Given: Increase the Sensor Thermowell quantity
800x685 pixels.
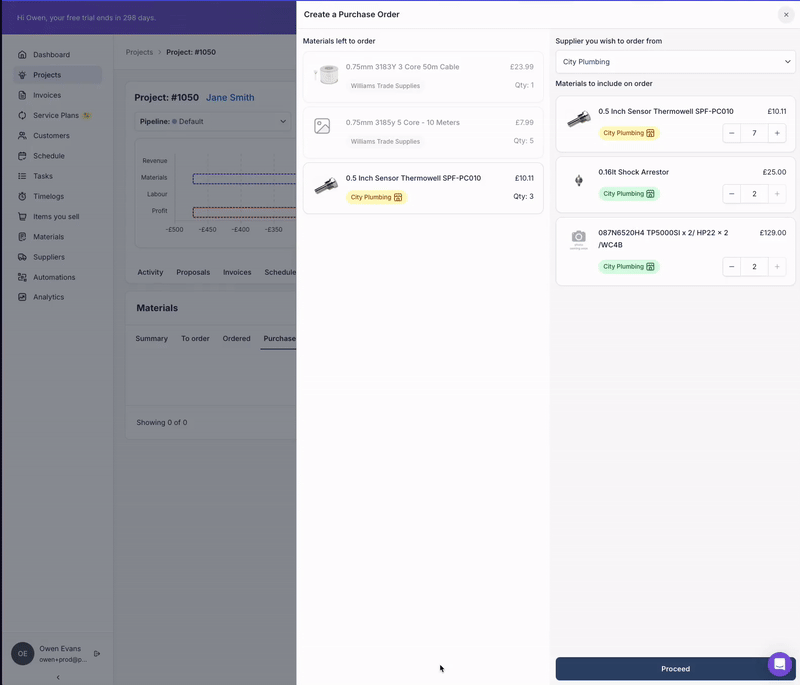Looking at the screenshot, I should [x=777, y=133].
